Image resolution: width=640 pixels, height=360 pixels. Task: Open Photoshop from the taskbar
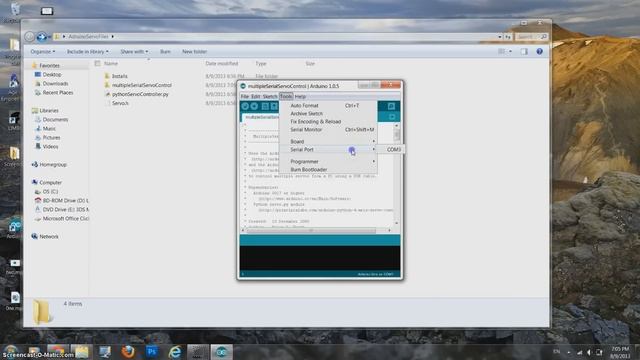152,351
